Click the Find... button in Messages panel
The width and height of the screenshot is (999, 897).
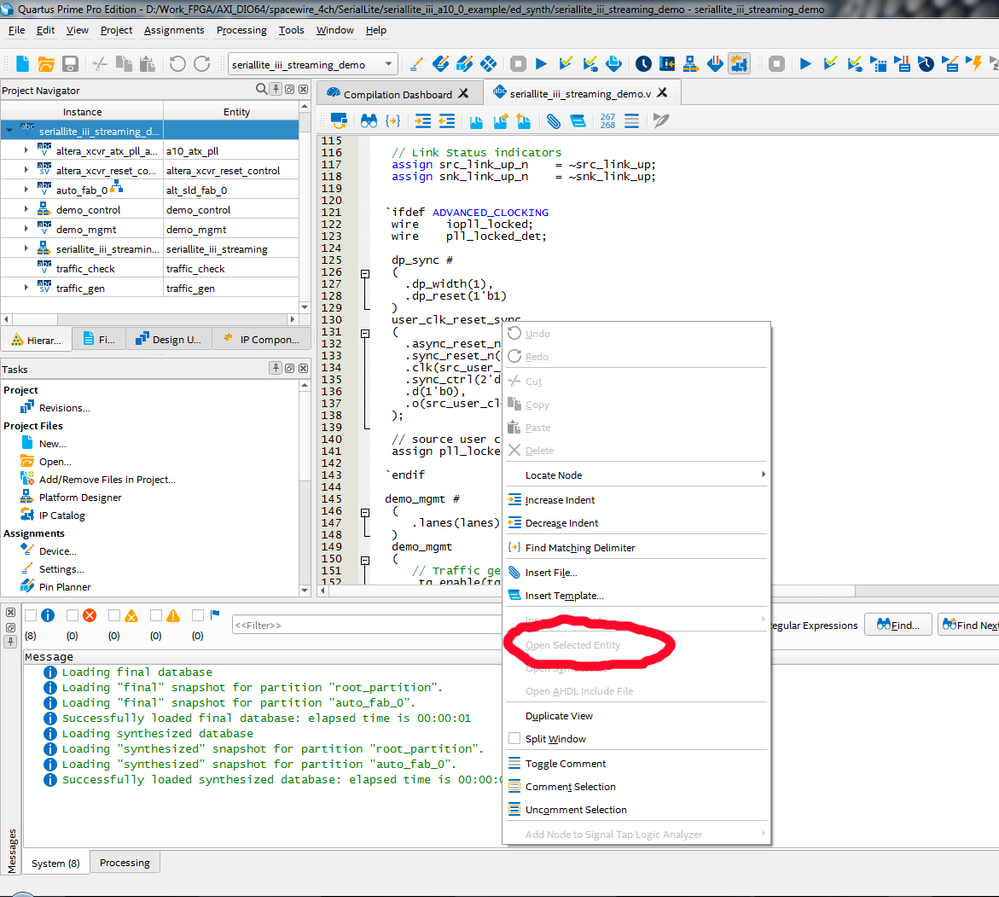click(897, 625)
